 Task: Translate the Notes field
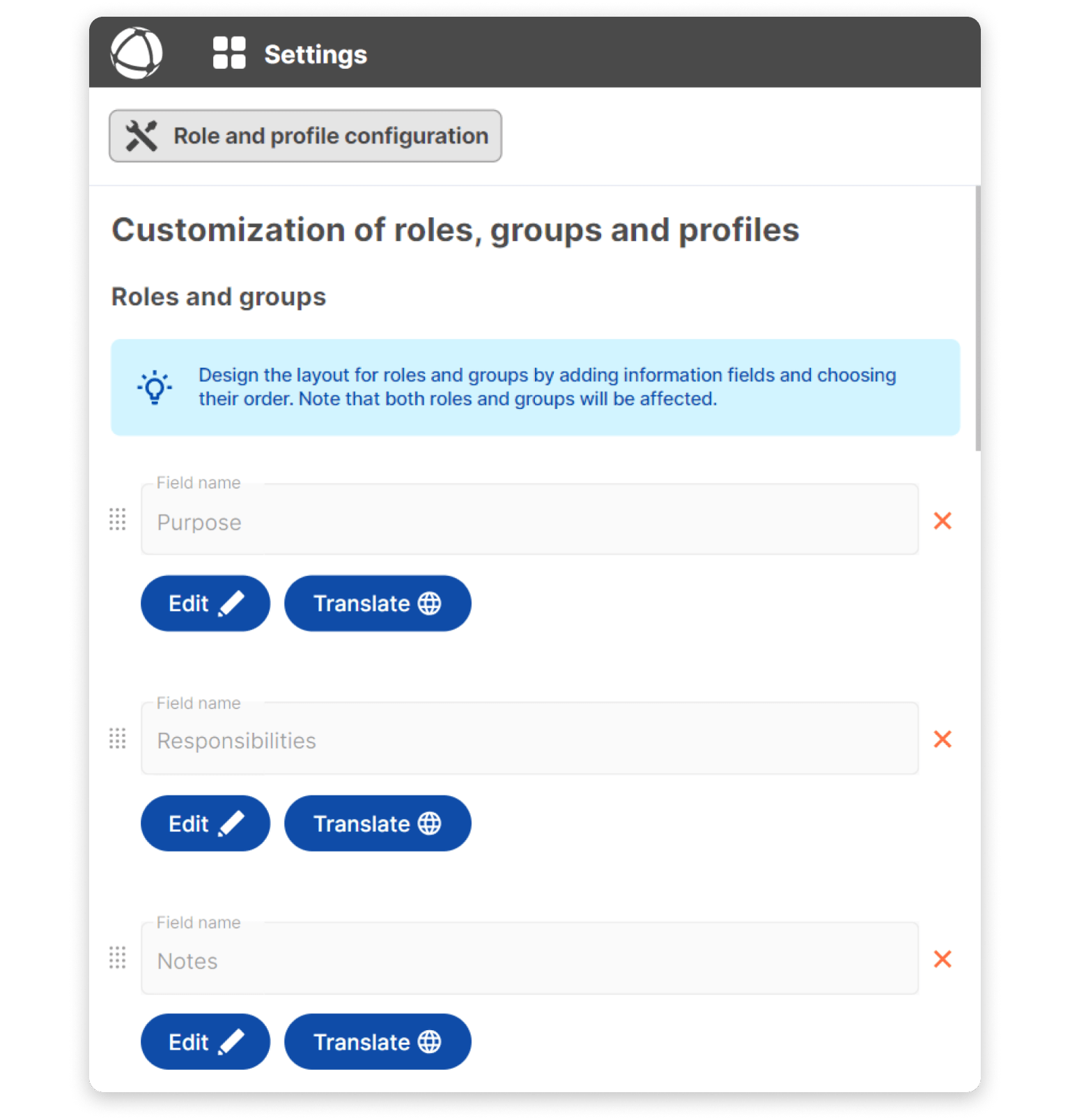[x=378, y=1042]
